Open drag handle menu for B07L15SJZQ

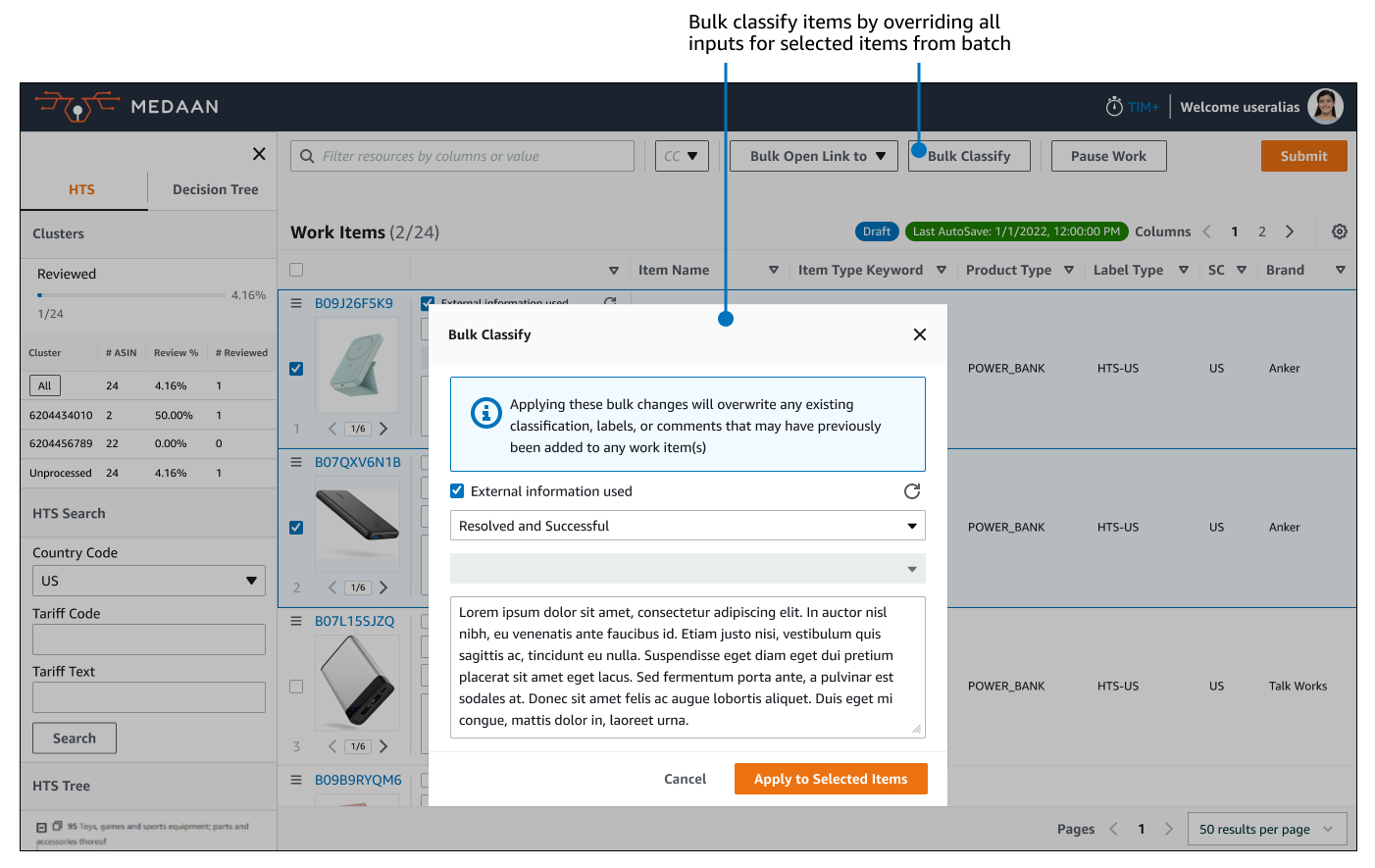click(x=296, y=621)
